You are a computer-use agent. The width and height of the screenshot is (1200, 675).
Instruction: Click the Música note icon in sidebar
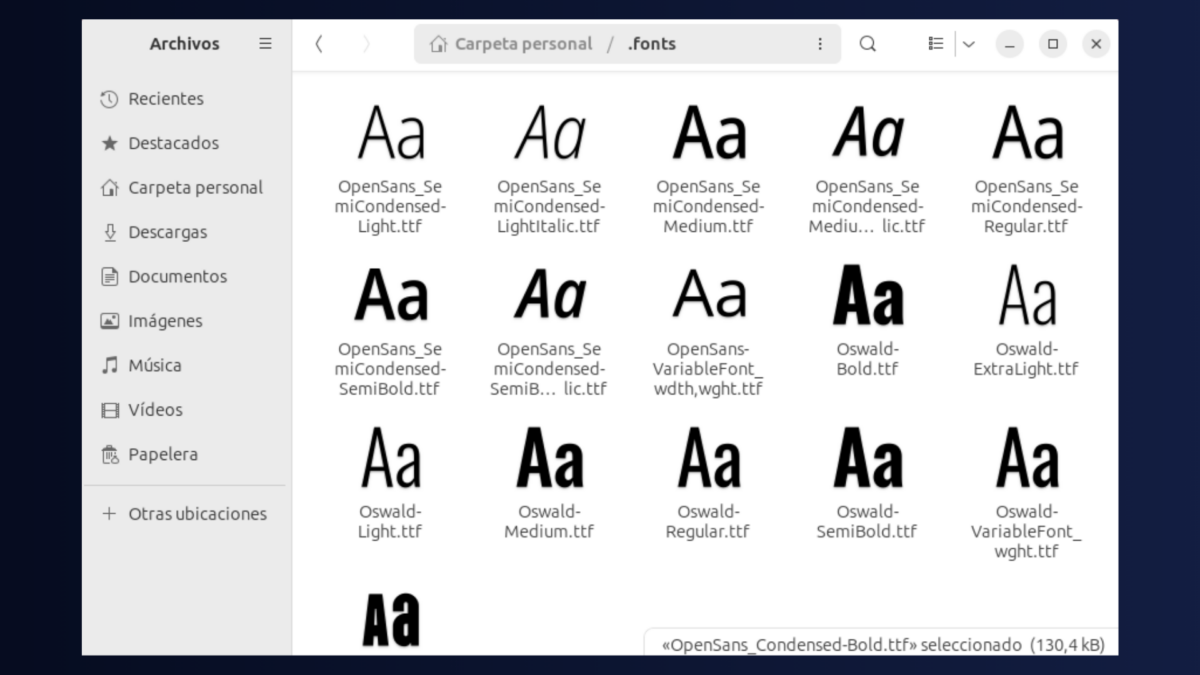108,365
